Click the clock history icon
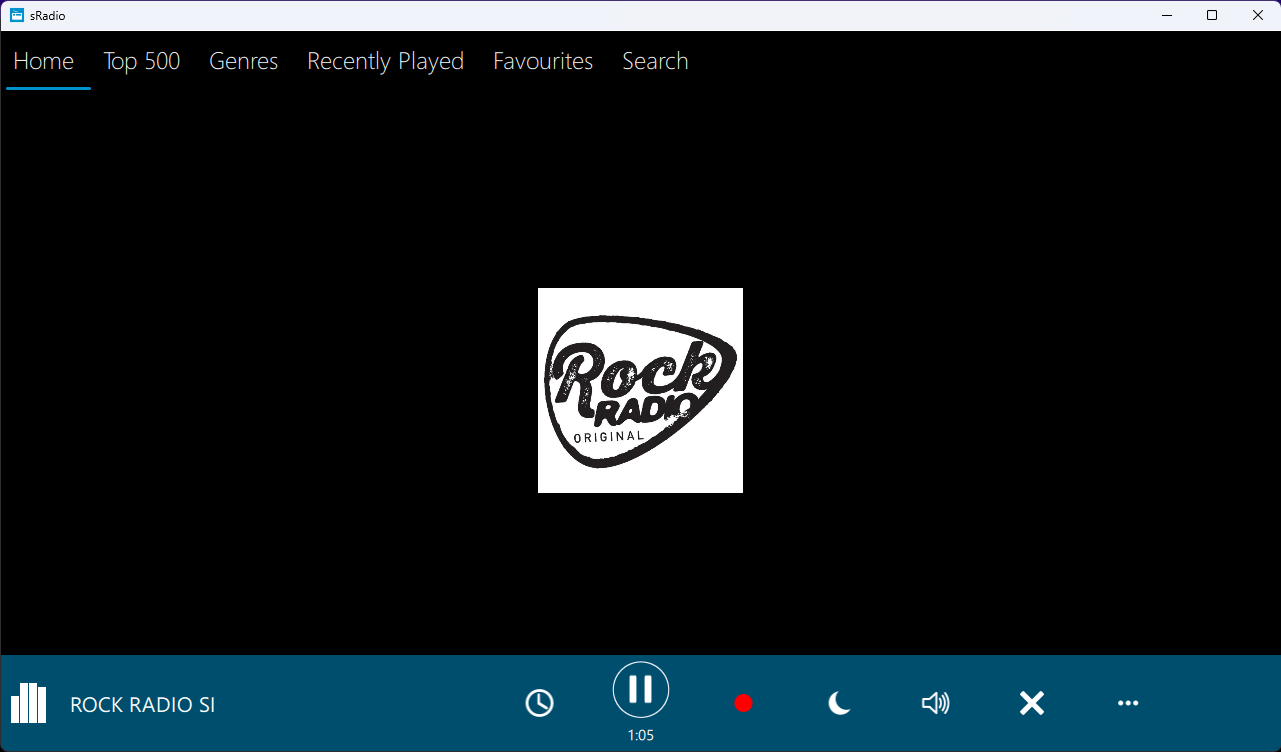This screenshot has height=753, width=1281. tap(539, 704)
